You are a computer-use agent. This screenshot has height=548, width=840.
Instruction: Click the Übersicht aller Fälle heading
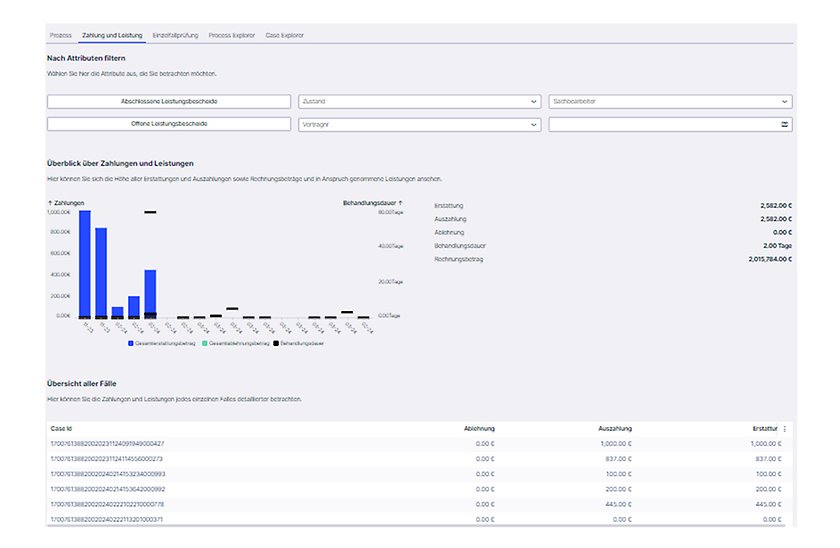(81, 384)
